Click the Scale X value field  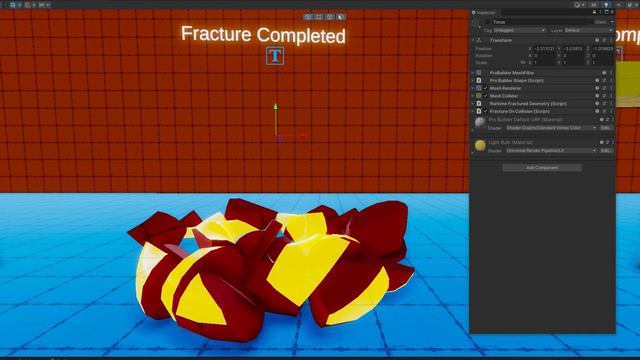(x=544, y=63)
